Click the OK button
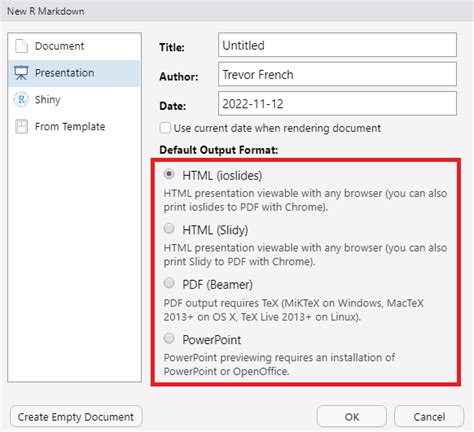Viewport: 474px width, 432px height. (x=352, y=417)
